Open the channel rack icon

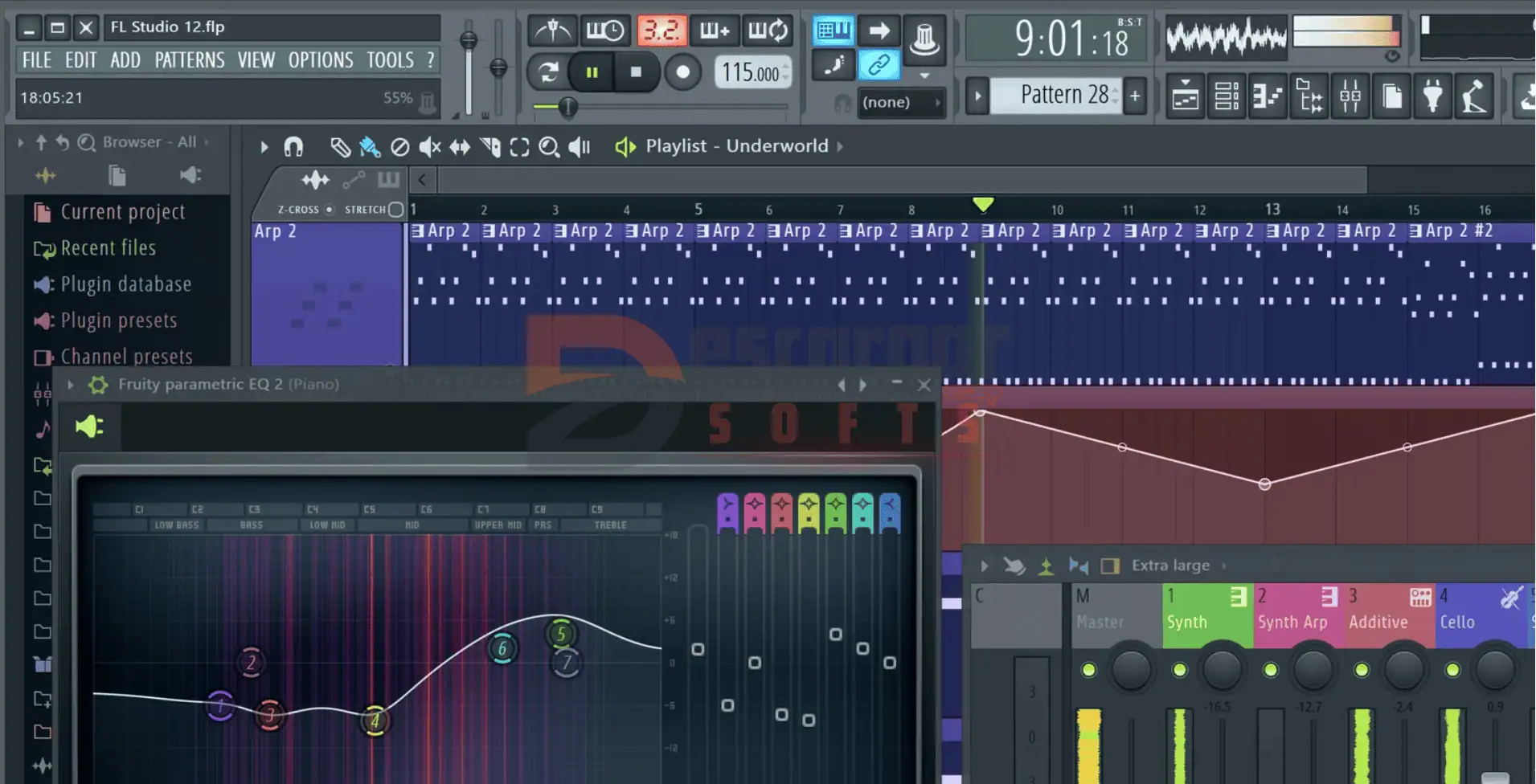click(x=1227, y=96)
